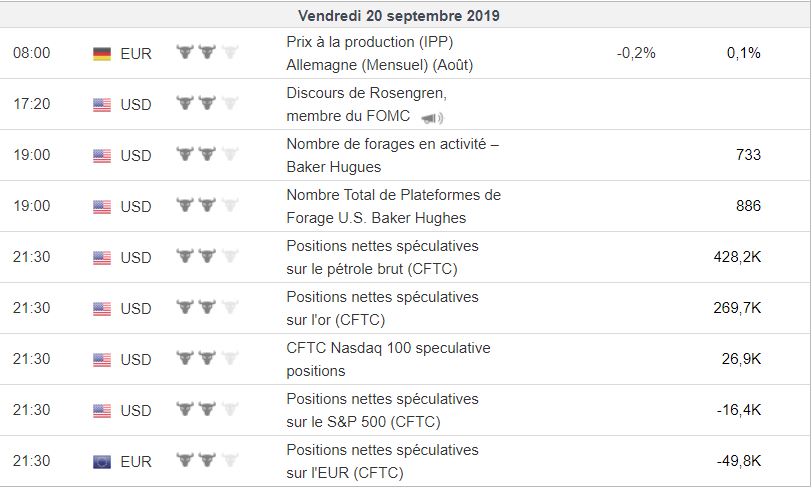Click the German flag icon in 08:00 row

pos(101,54)
